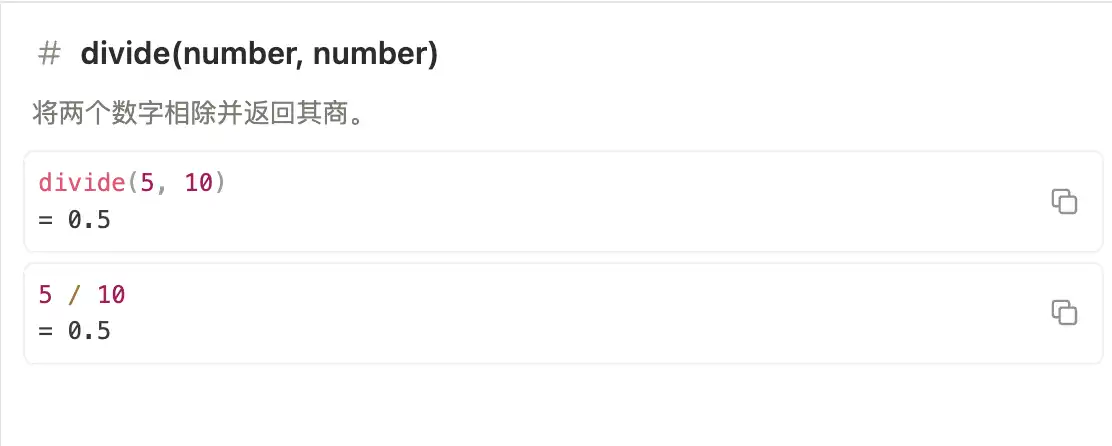Image resolution: width=1112 pixels, height=446 pixels.
Task: Click the number 5 in the 5 / 10 example
Action: (x=46, y=296)
